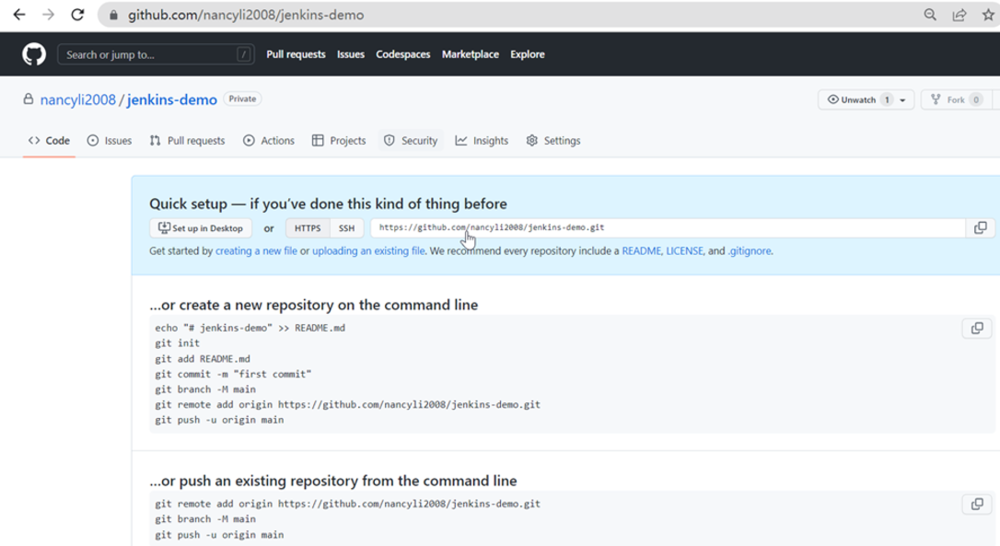
Task: Copy the push existing repository commands
Action: click(x=977, y=504)
